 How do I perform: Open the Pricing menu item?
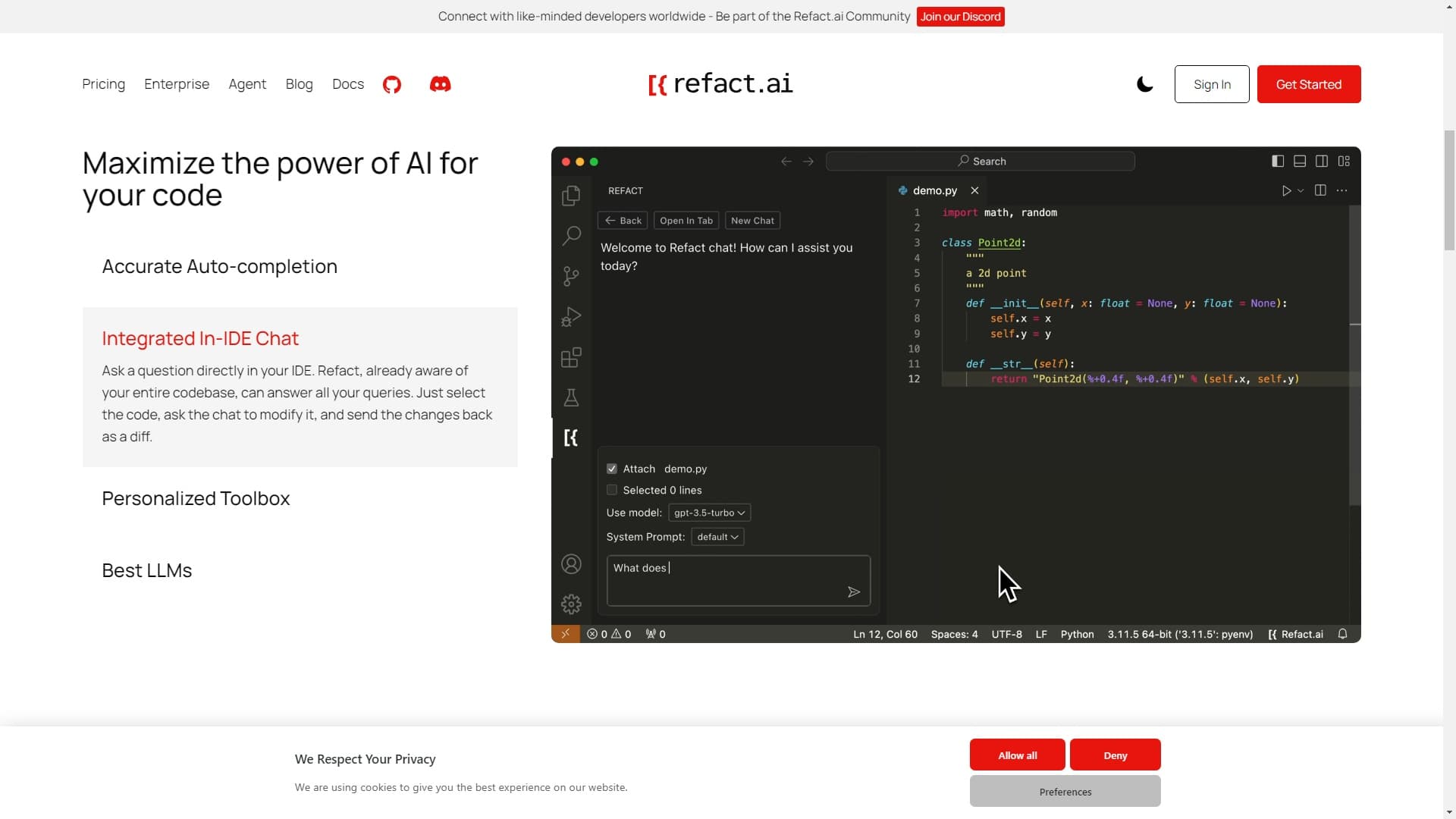(103, 84)
